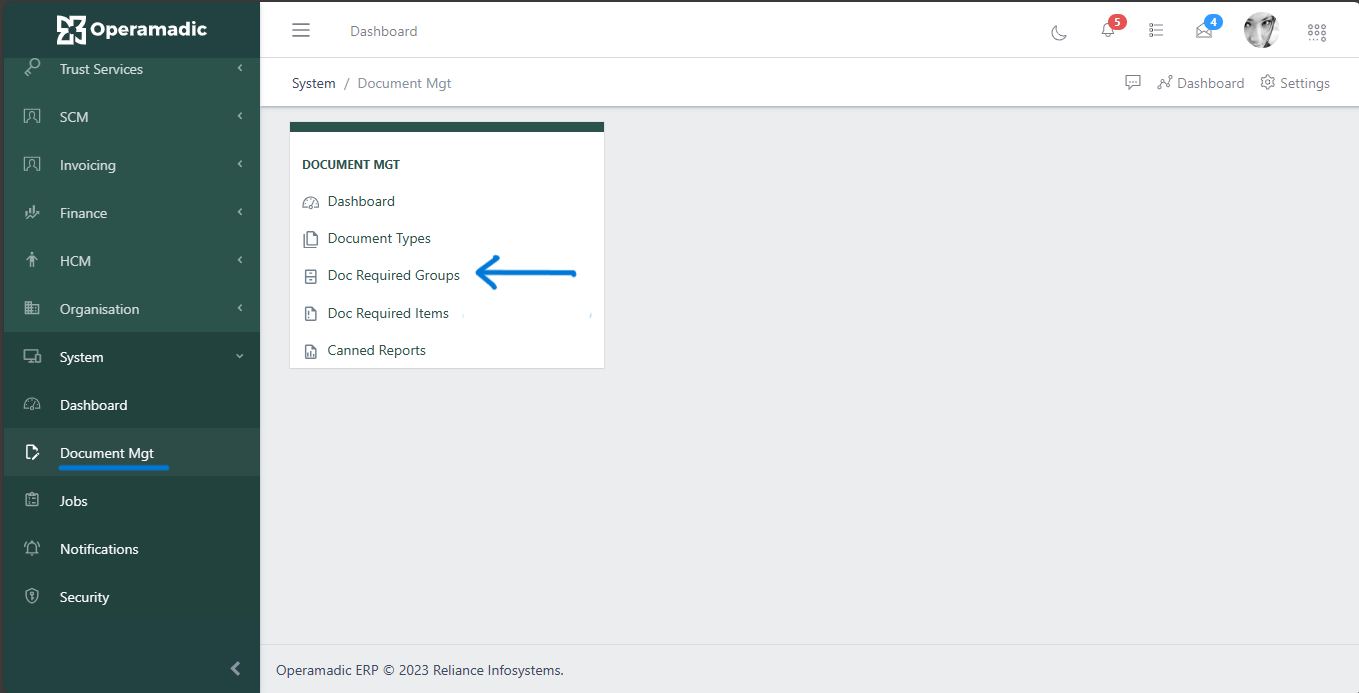
Task: Open Doc Required Items link
Action: point(388,314)
